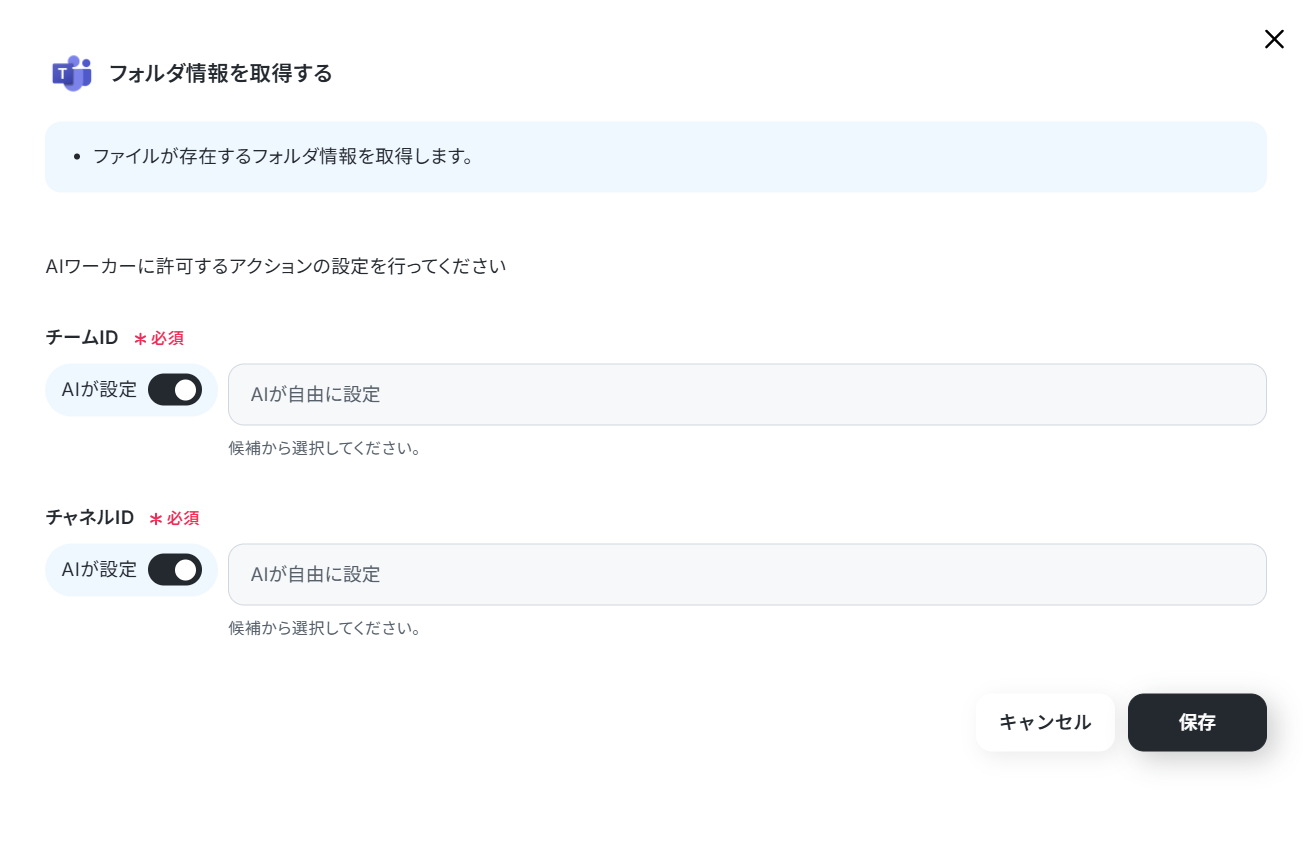
Task: Click the helper text under the チャネルID field
Action: click(325, 628)
